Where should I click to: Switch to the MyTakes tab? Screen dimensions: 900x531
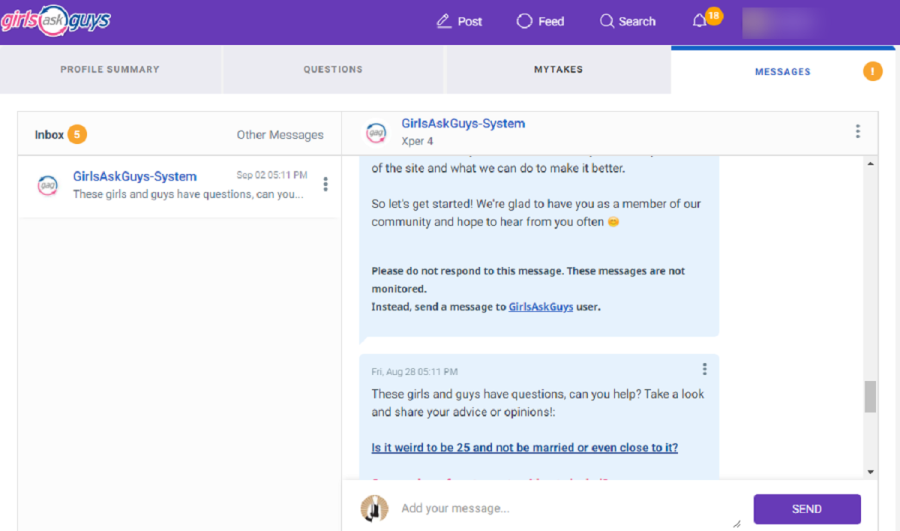558,69
